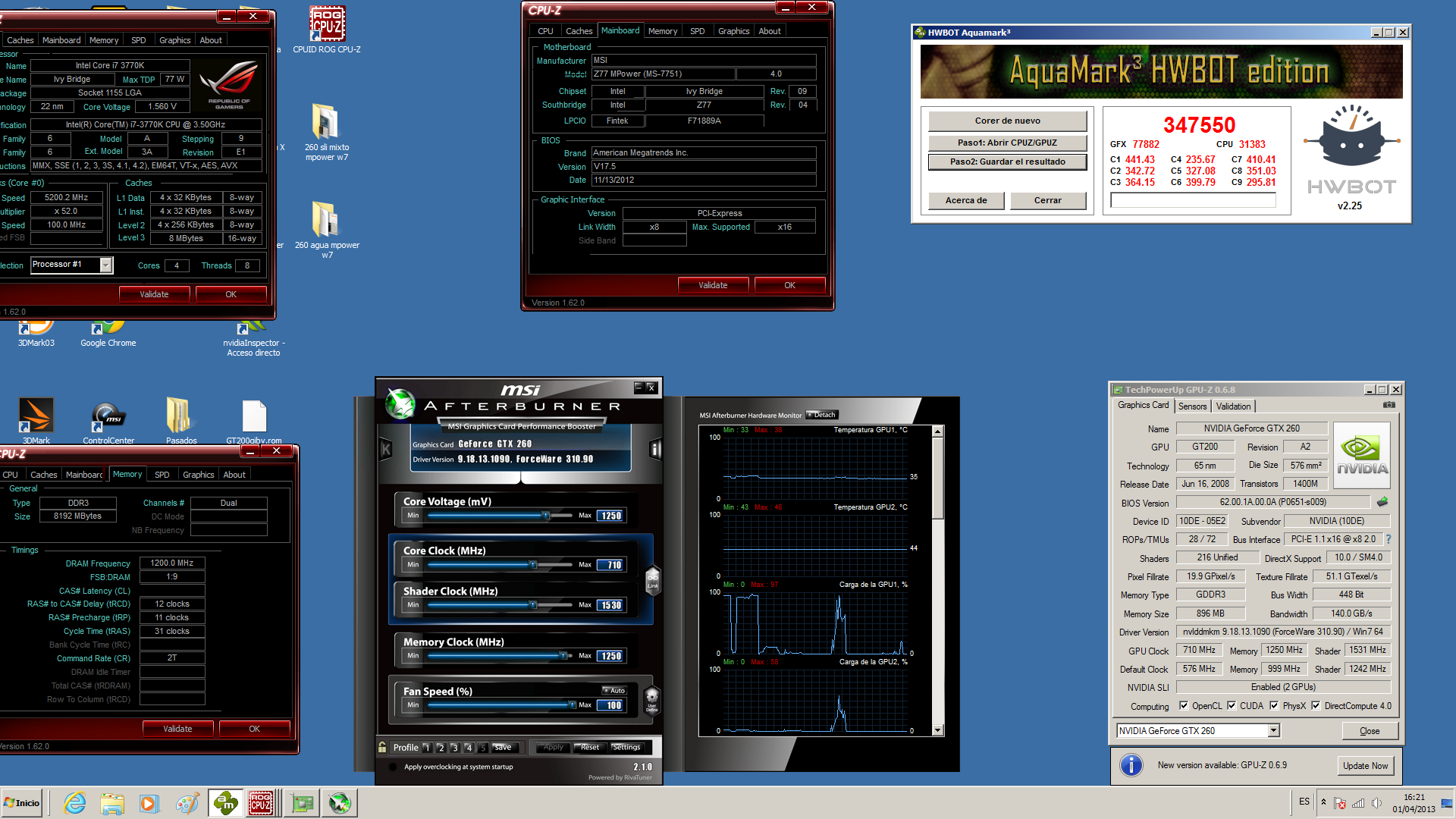Viewport: 1456px width, 819px height.
Task: Click the GPU-Z BIOS save chip icon
Action: [x=1382, y=502]
